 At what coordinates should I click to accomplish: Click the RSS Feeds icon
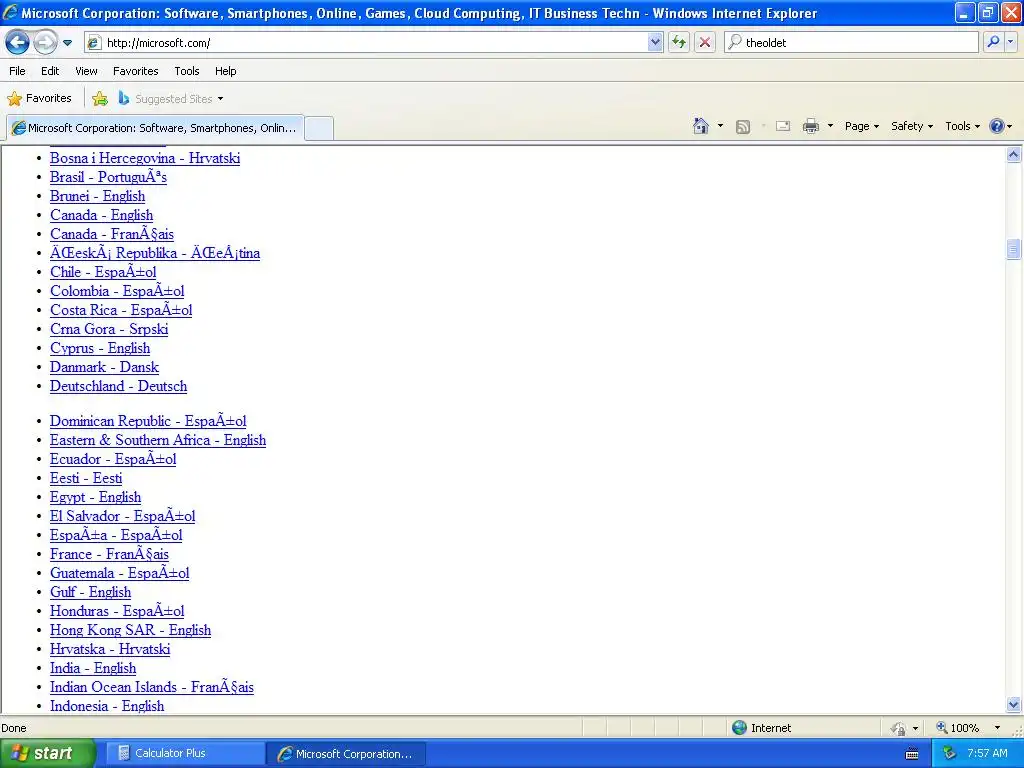click(743, 126)
